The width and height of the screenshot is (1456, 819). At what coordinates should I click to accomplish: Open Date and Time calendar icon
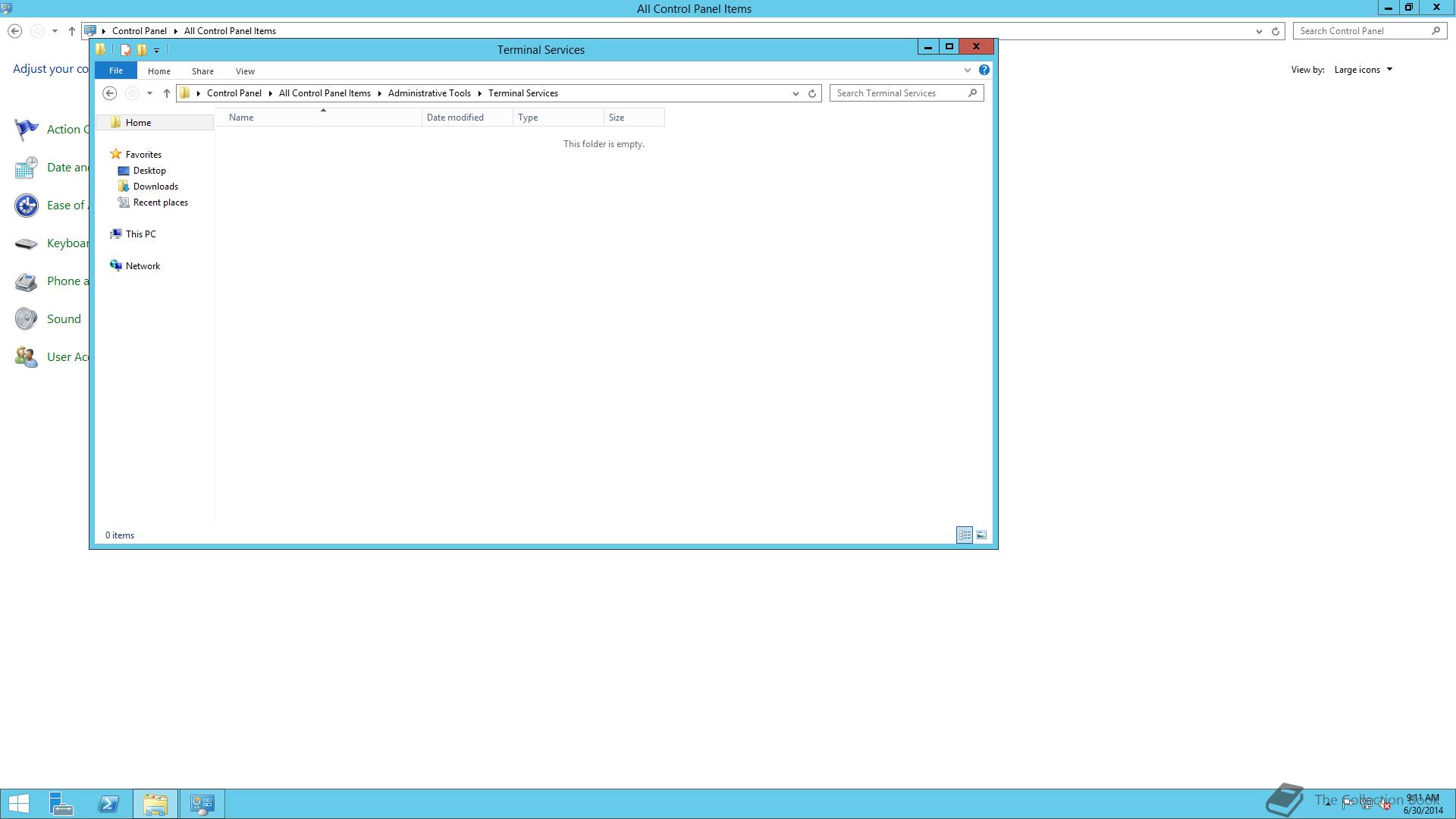pyautogui.click(x=27, y=168)
